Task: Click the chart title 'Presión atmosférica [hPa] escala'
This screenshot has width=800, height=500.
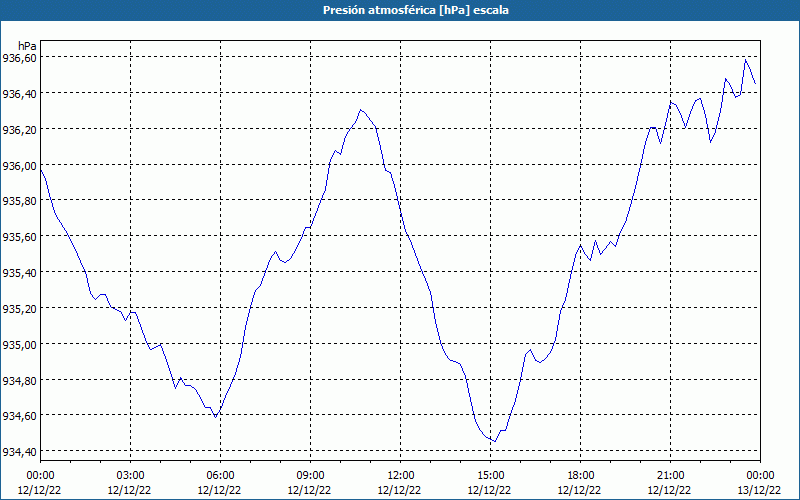Action: pyautogui.click(x=416, y=10)
